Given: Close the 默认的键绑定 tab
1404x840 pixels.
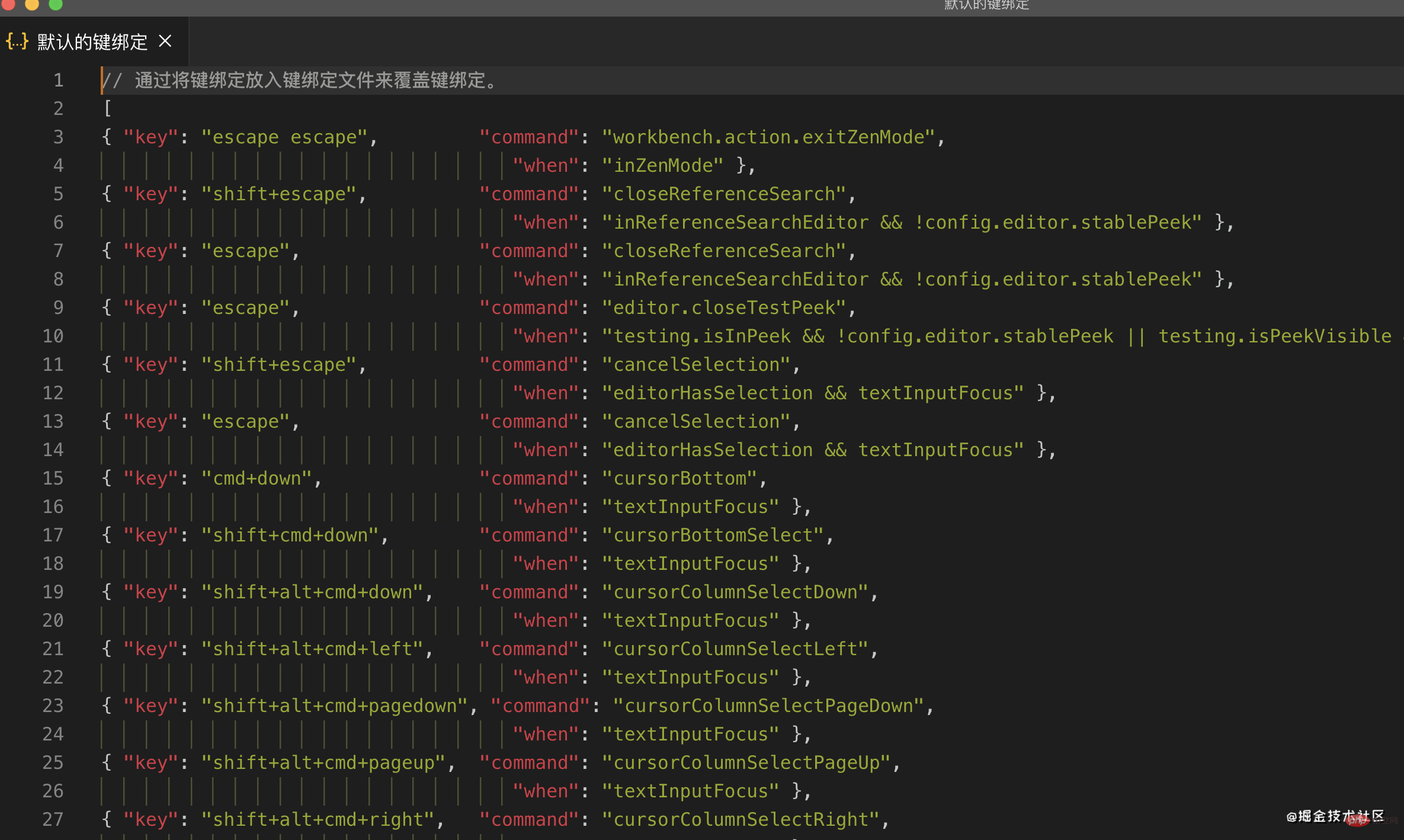Looking at the screenshot, I should point(165,41).
